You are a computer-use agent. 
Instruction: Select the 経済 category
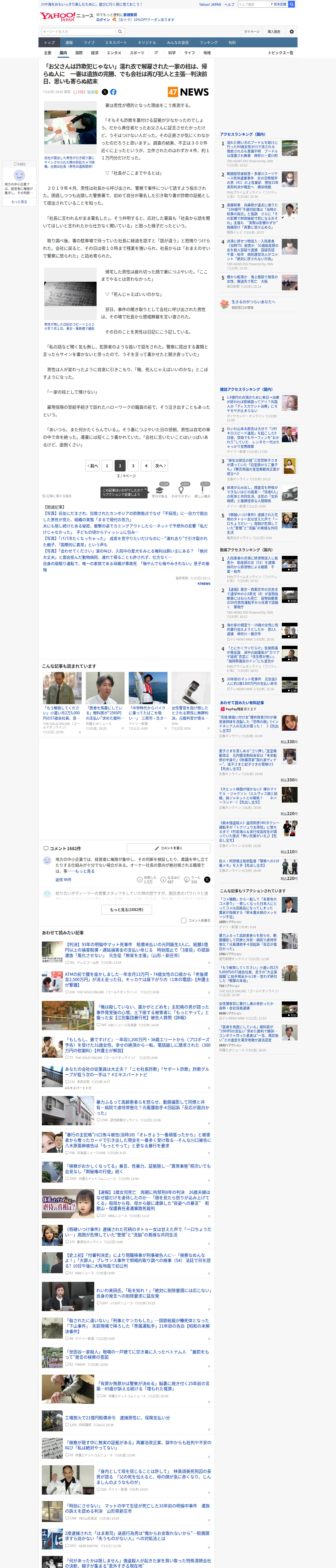94,53
